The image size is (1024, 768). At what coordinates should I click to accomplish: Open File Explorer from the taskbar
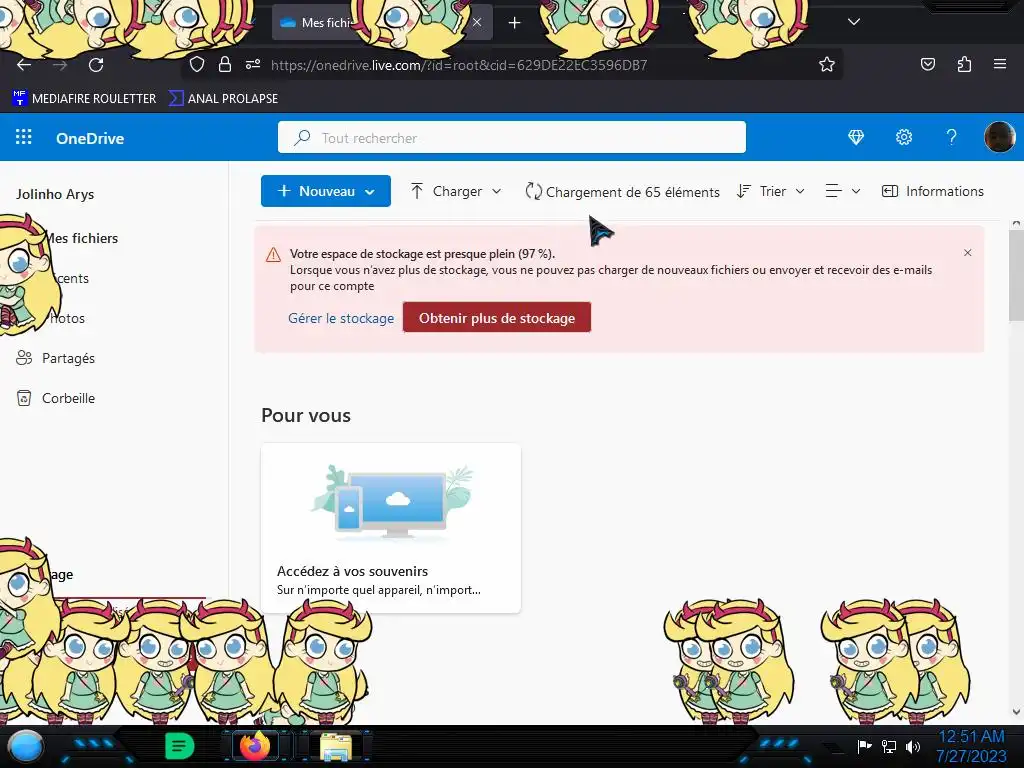coord(336,746)
